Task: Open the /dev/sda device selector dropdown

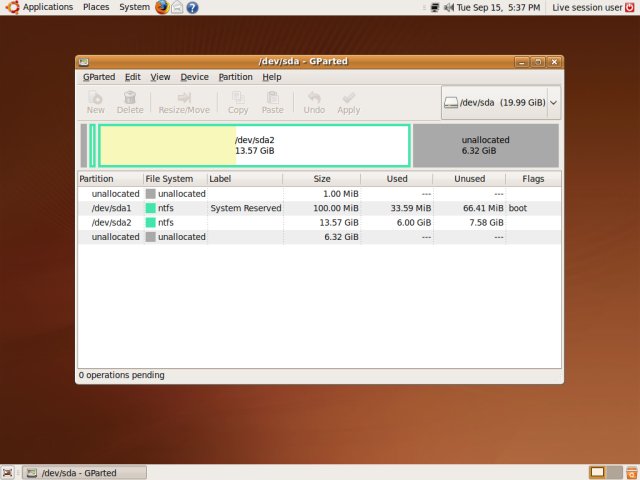Action: tap(500, 102)
